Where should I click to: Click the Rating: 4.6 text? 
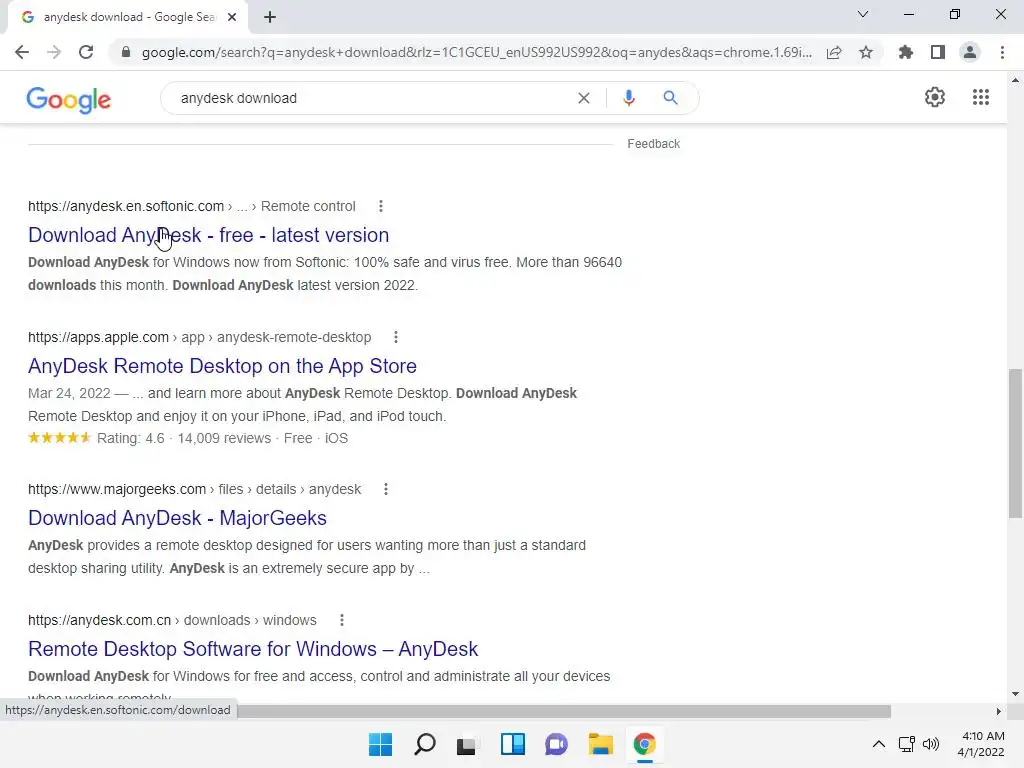[131, 438]
